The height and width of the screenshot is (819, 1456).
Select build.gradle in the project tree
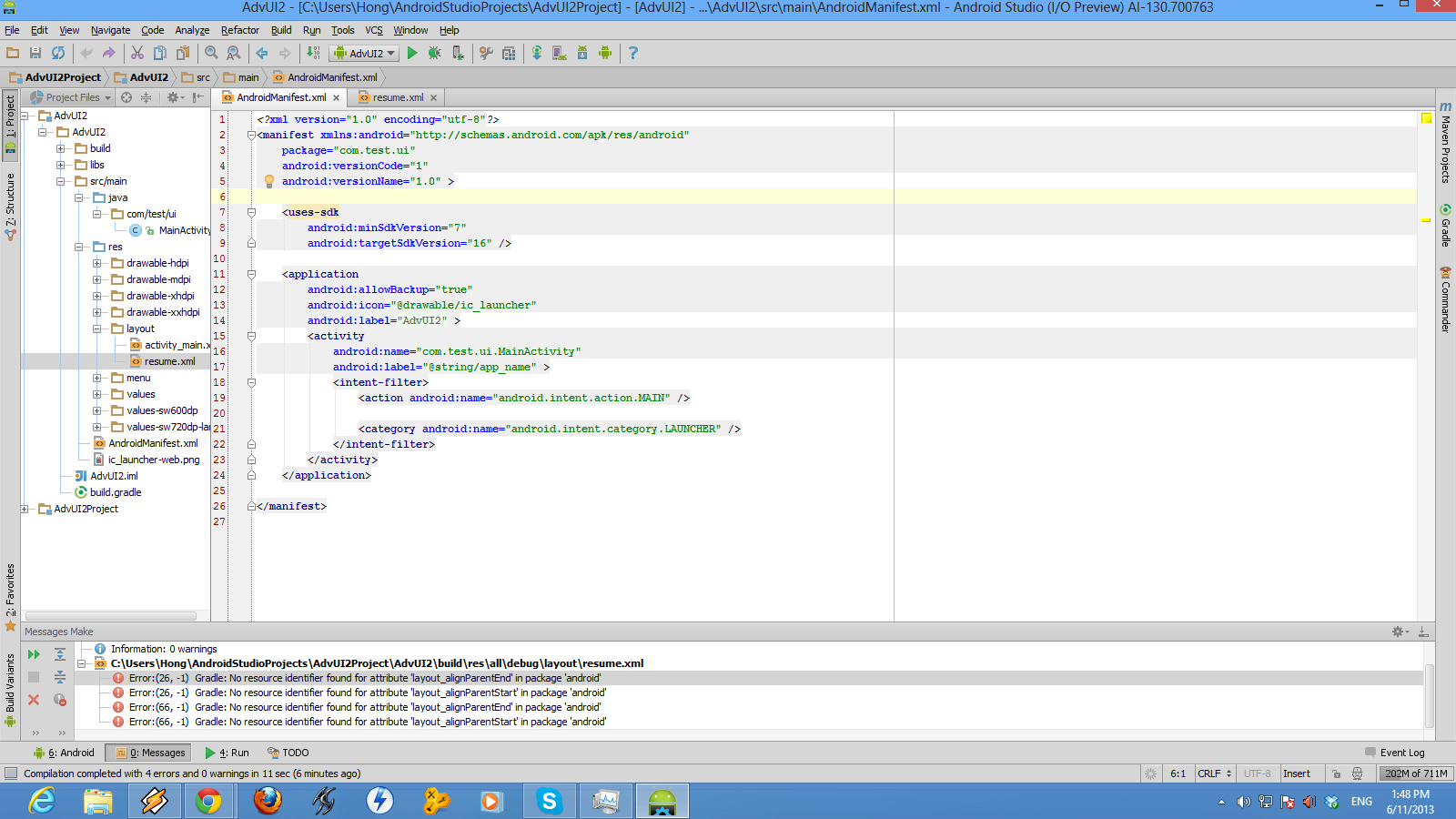click(108, 492)
